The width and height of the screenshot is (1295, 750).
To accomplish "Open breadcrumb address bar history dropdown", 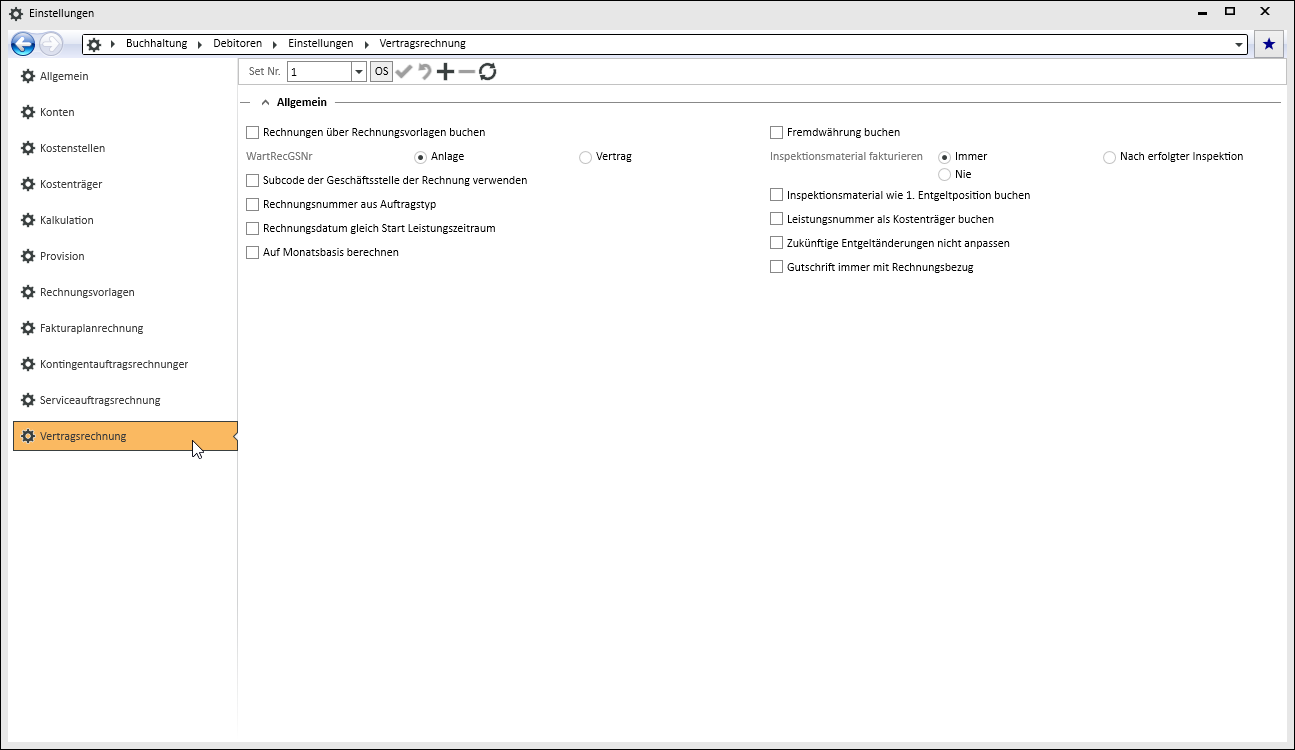I will click(x=1240, y=44).
